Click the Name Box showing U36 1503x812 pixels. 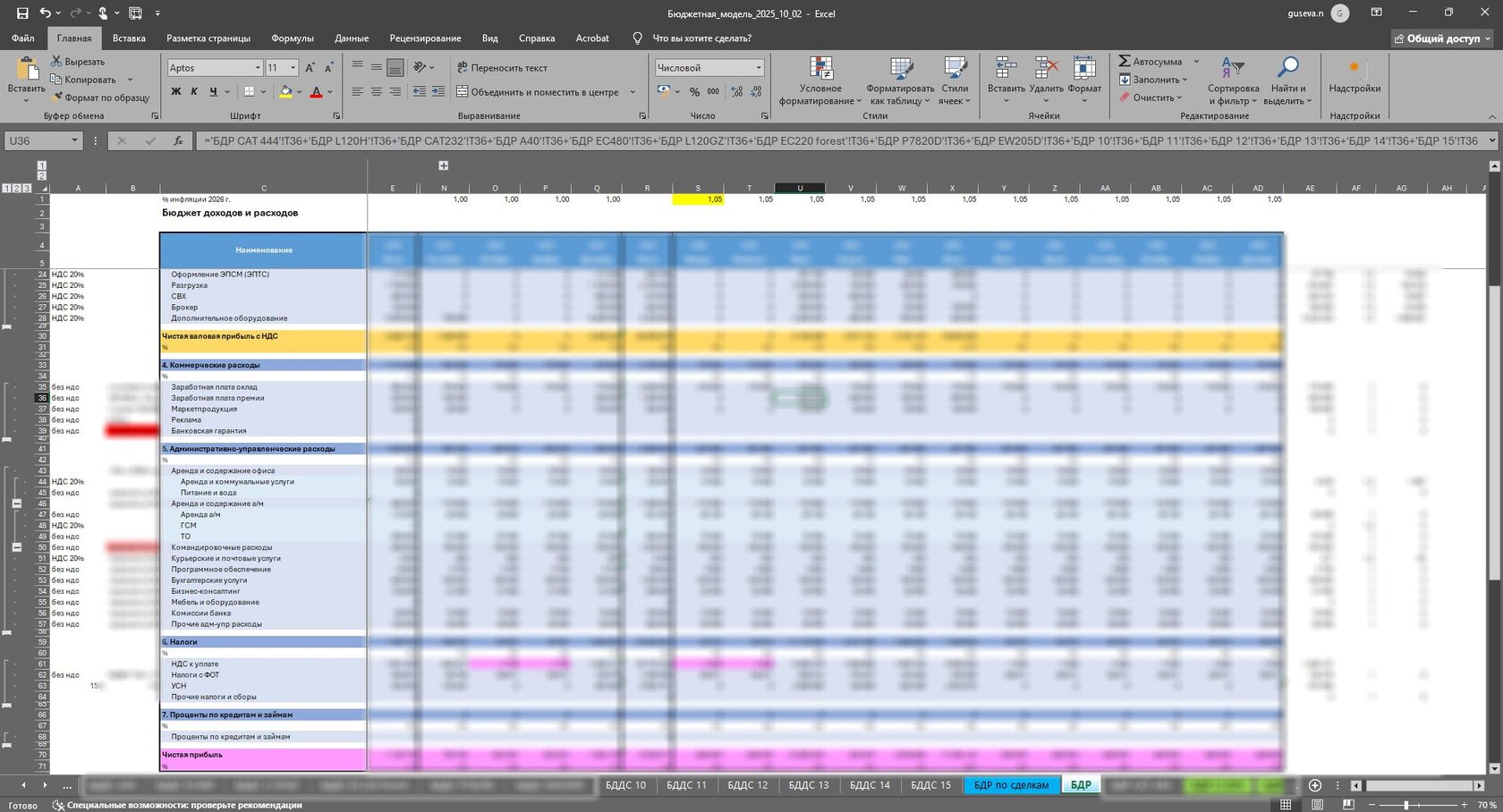pyautogui.click(x=38, y=140)
